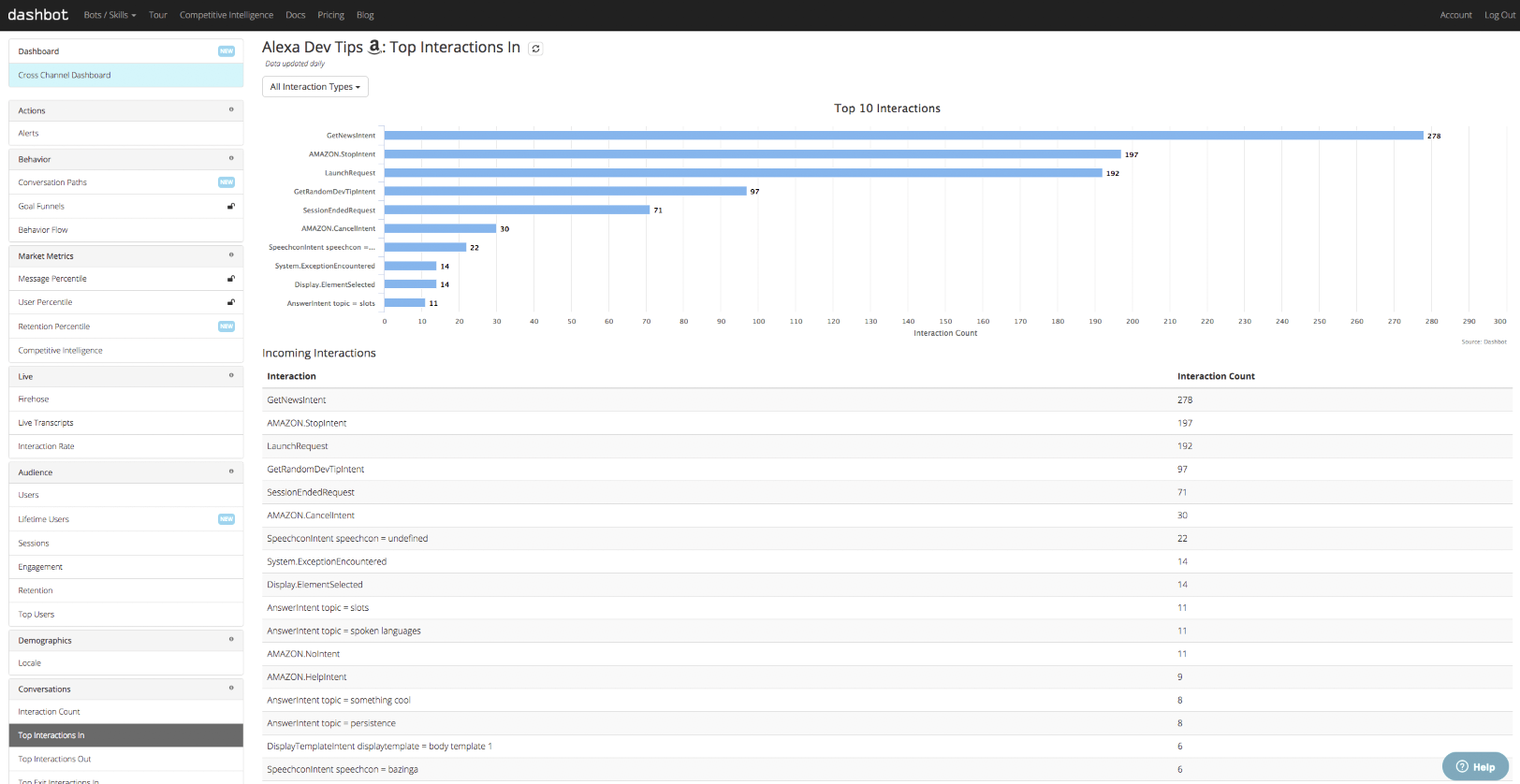Open the Firehose live view
The height and width of the screenshot is (784, 1520).
[x=125, y=399]
